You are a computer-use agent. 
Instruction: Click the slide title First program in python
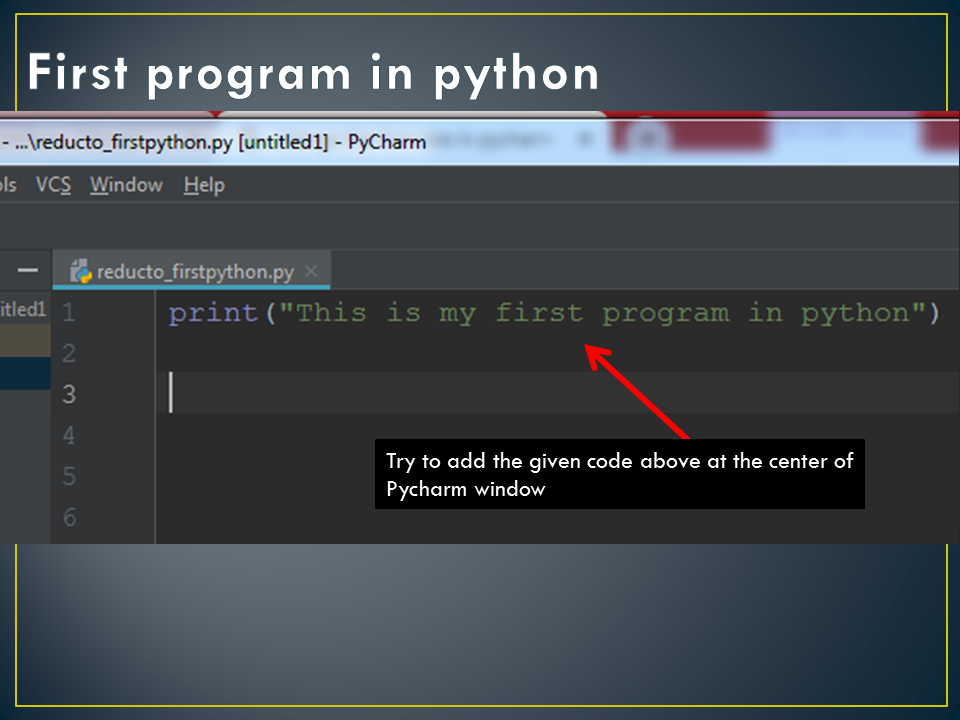coord(313,72)
